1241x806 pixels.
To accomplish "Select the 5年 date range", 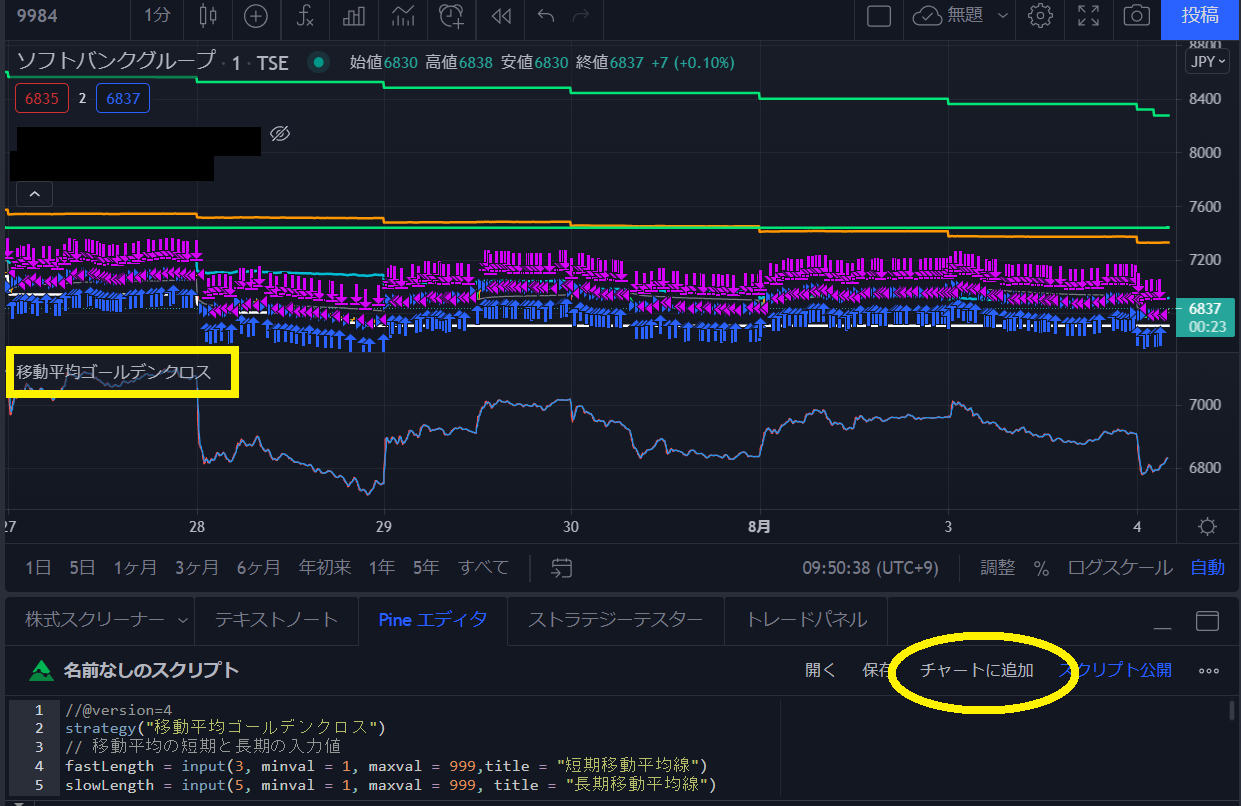I will [426, 568].
